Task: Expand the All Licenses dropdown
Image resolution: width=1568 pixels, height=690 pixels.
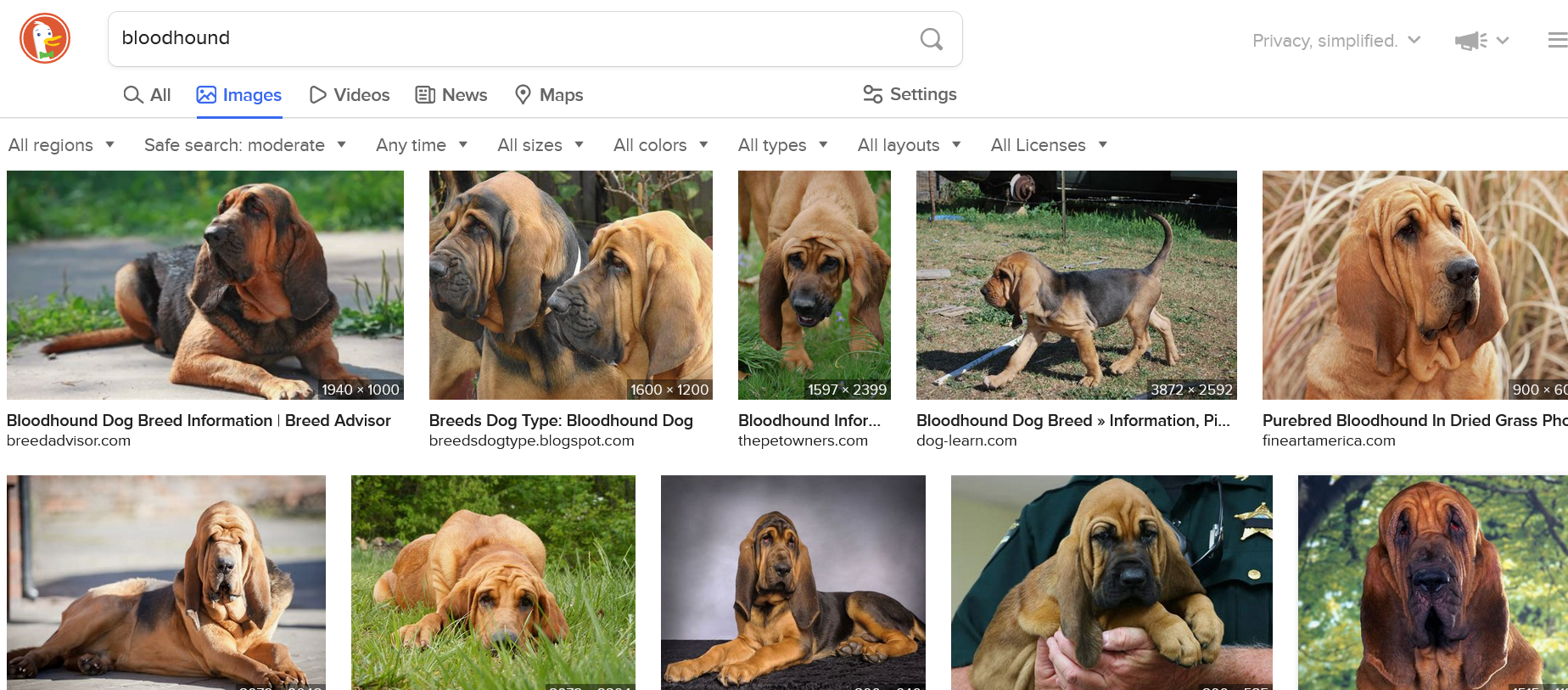Action: coord(1049,145)
